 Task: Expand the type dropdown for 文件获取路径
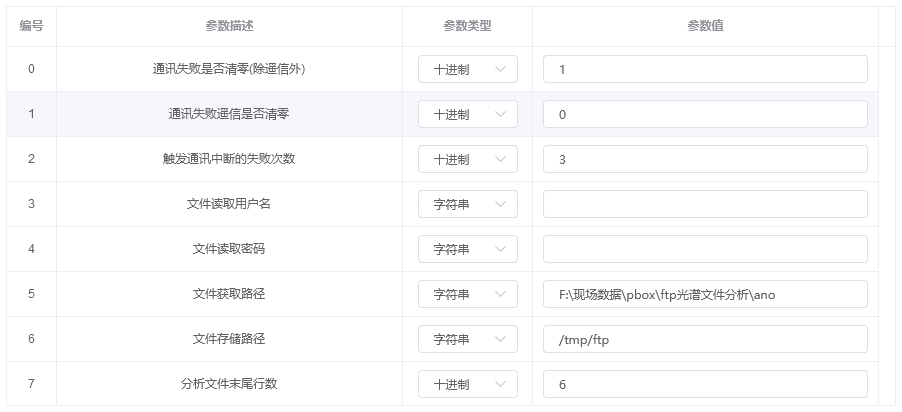468,294
